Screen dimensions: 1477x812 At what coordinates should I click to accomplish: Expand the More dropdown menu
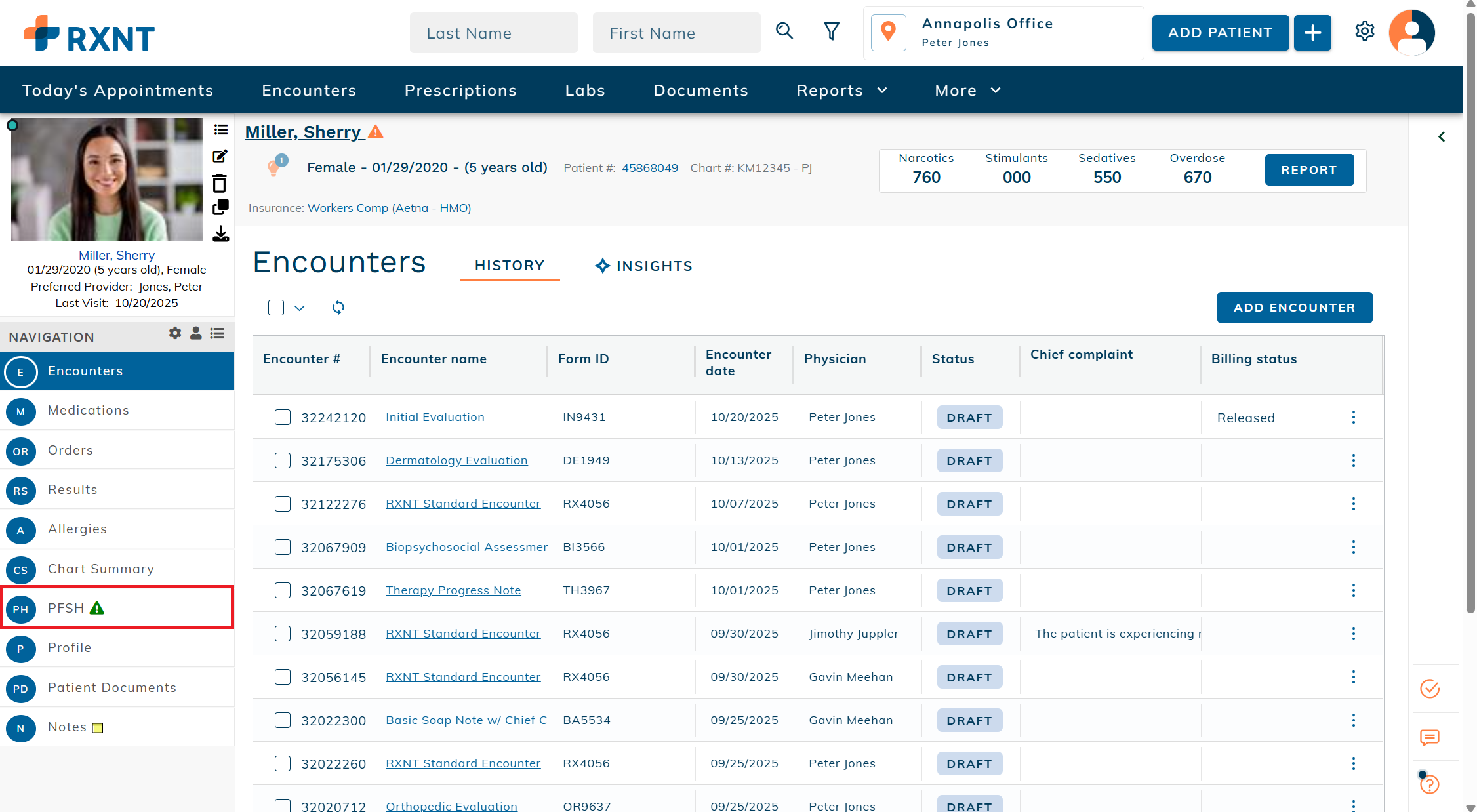tap(967, 91)
